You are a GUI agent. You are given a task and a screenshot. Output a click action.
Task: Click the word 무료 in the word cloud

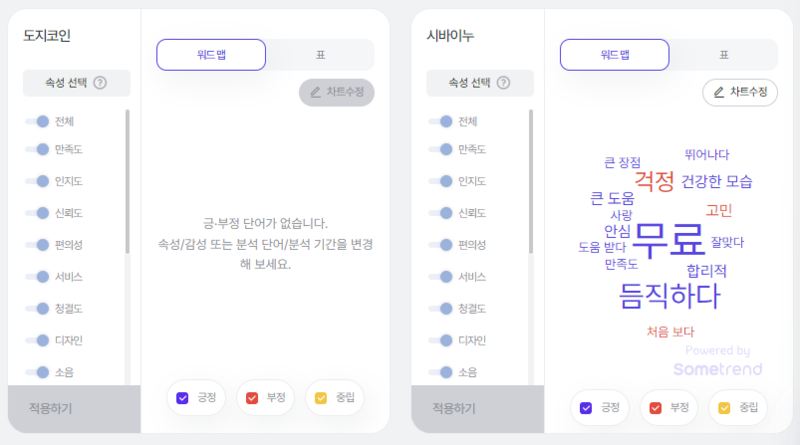pyautogui.click(x=668, y=239)
